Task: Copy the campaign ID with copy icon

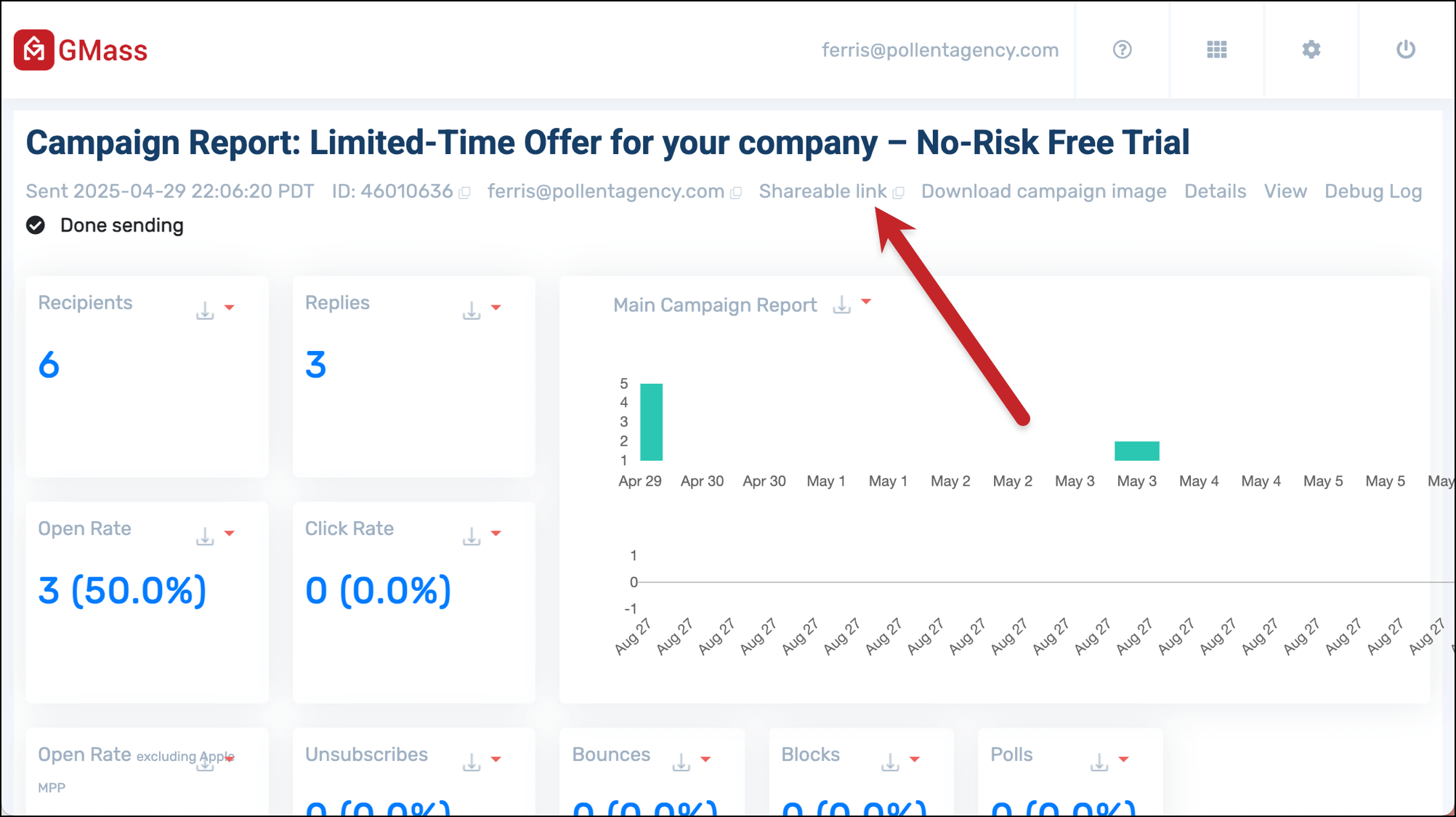Action: (x=465, y=193)
